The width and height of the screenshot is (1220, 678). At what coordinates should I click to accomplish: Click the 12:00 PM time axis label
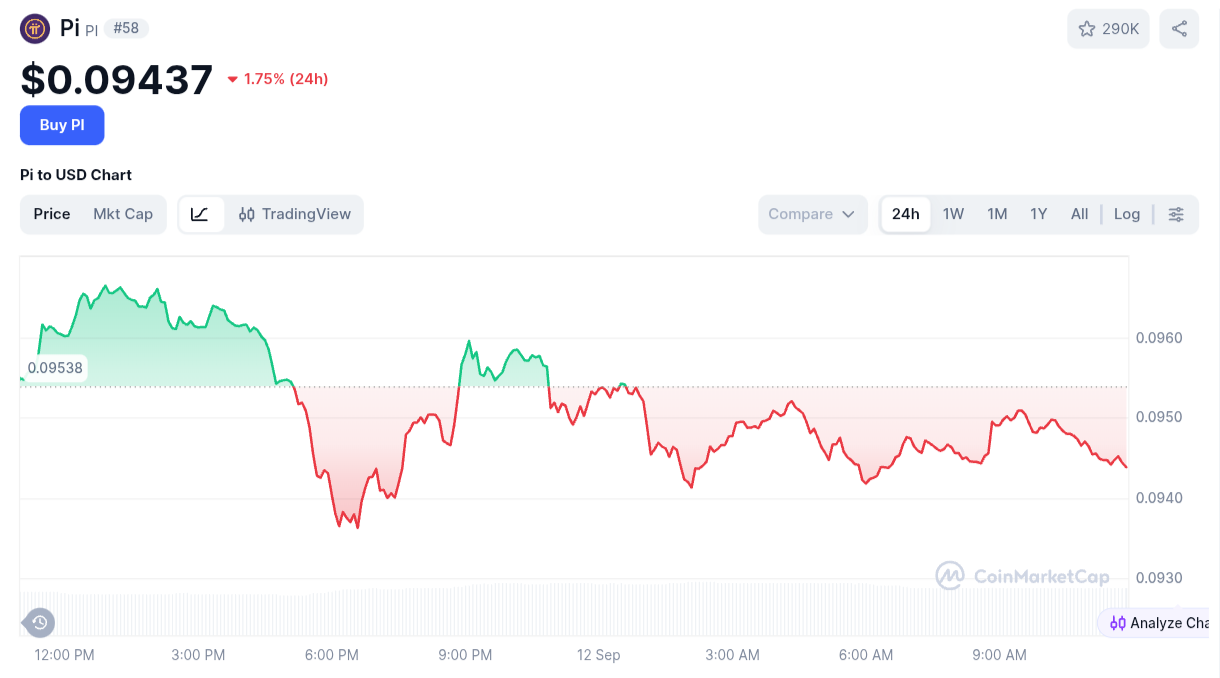[x=64, y=655]
